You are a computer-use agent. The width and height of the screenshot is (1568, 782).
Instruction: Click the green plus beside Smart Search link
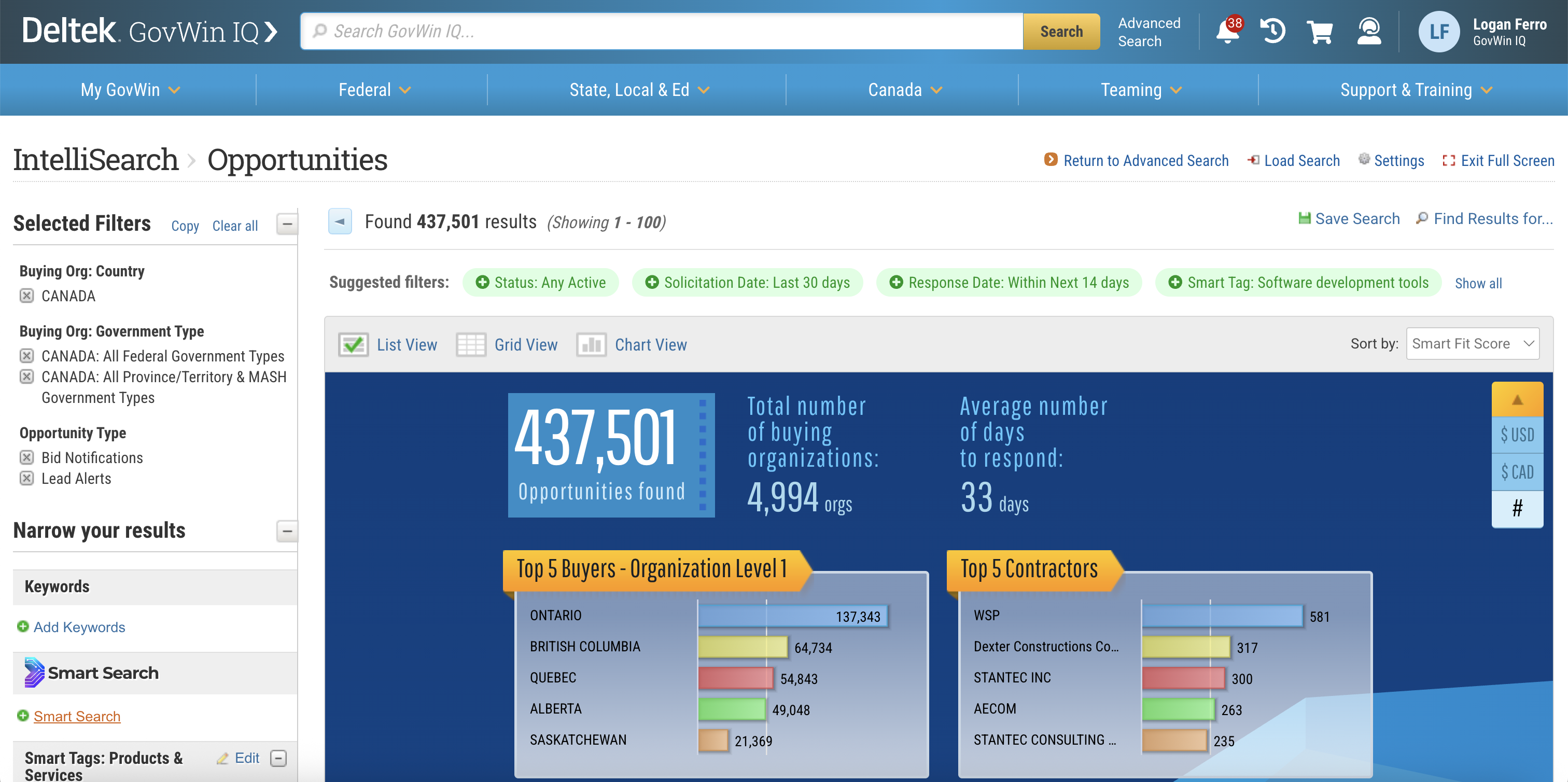[x=23, y=716]
